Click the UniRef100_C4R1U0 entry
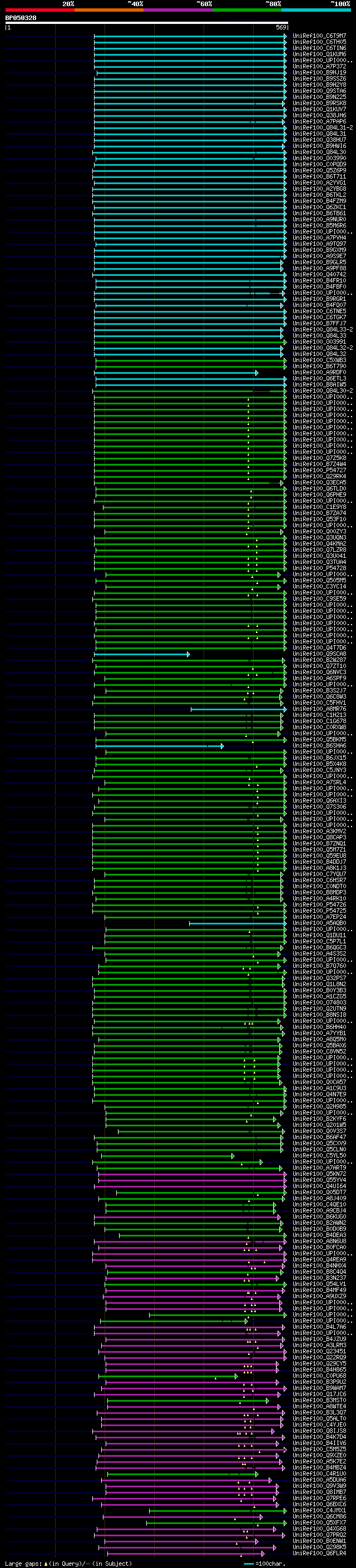The width and height of the screenshot is (356, 1568). [x=319, y=1473]
